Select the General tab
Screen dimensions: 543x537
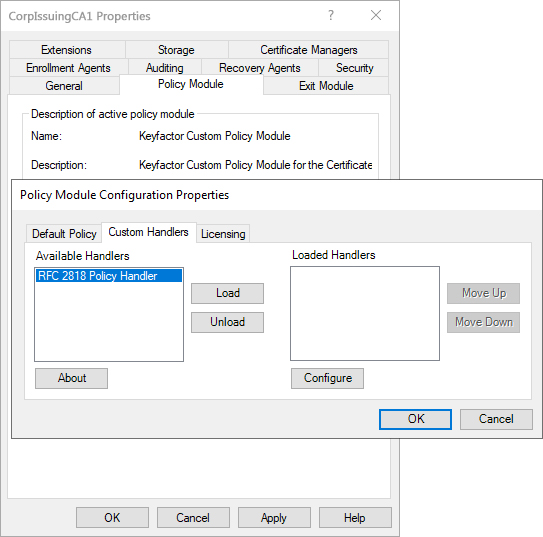[64, 86]
